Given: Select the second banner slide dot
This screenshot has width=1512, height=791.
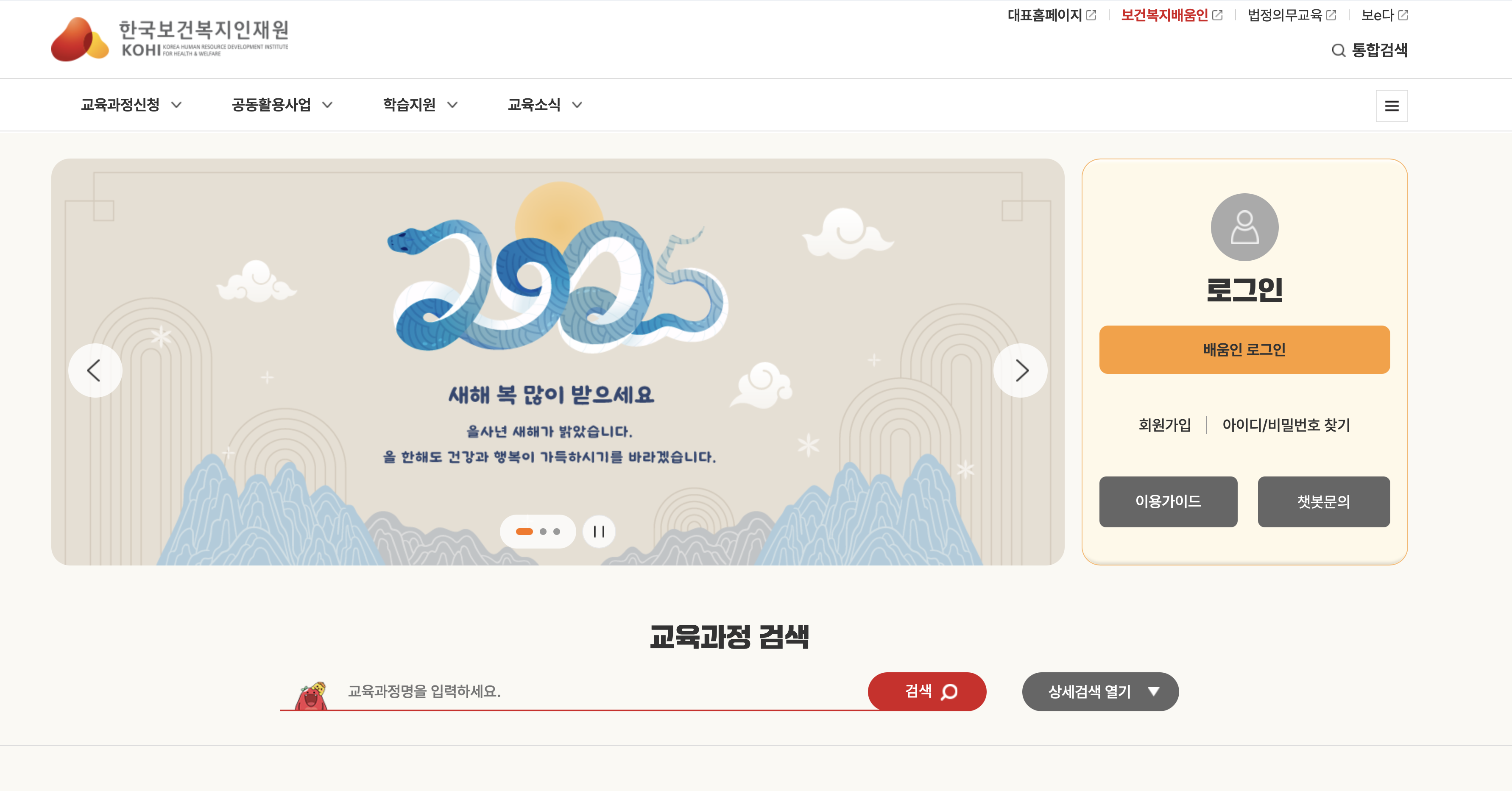Looking at the screenshot, I should tap(543, 532).
